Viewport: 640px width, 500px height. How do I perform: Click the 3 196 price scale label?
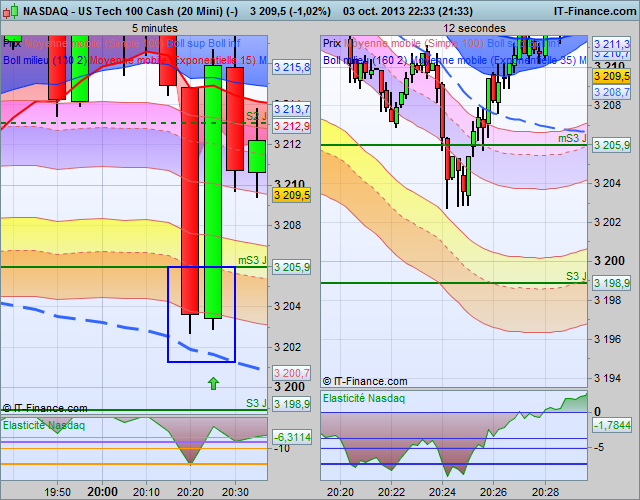coord(607,339)
